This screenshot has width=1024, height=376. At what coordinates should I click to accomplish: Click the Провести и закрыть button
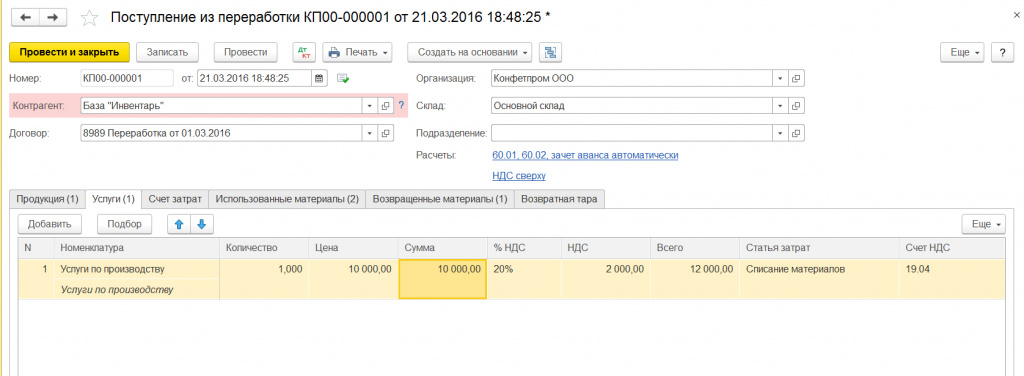pos(69,52)
